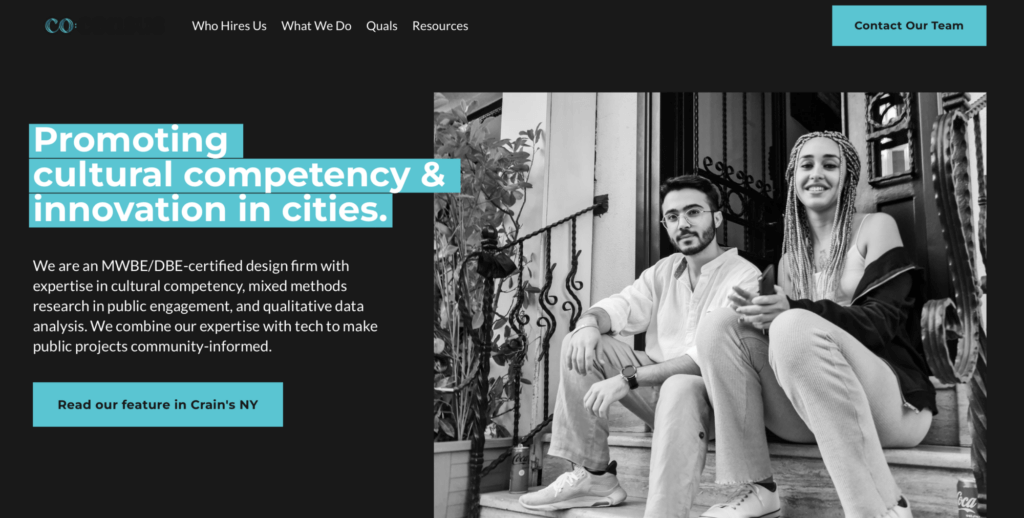Click the phone held by the woman

tap(767, 281)
